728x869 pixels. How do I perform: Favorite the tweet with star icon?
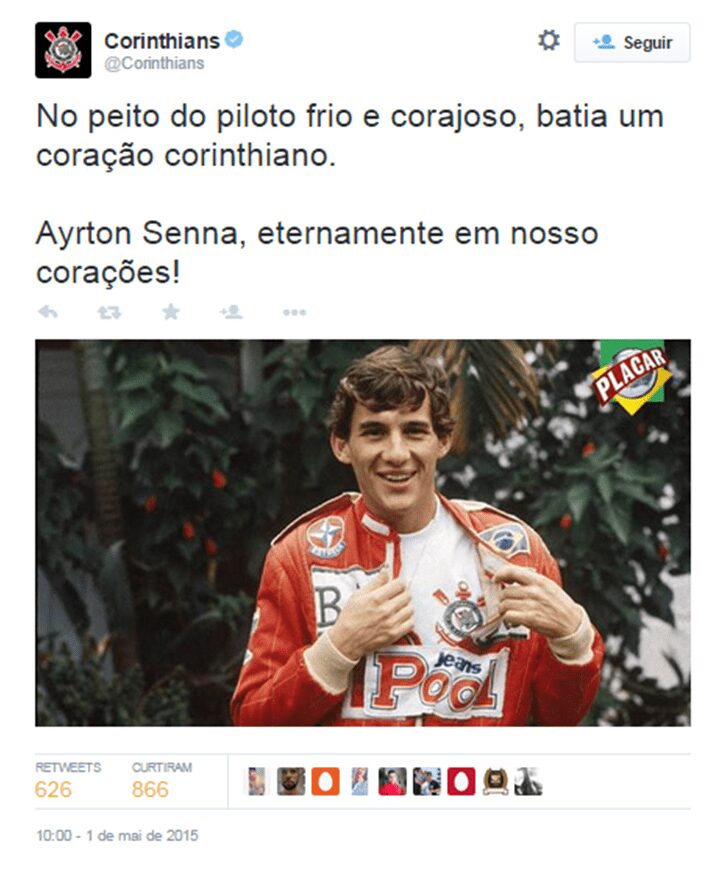pyautogui.click(x=171, y=312)
